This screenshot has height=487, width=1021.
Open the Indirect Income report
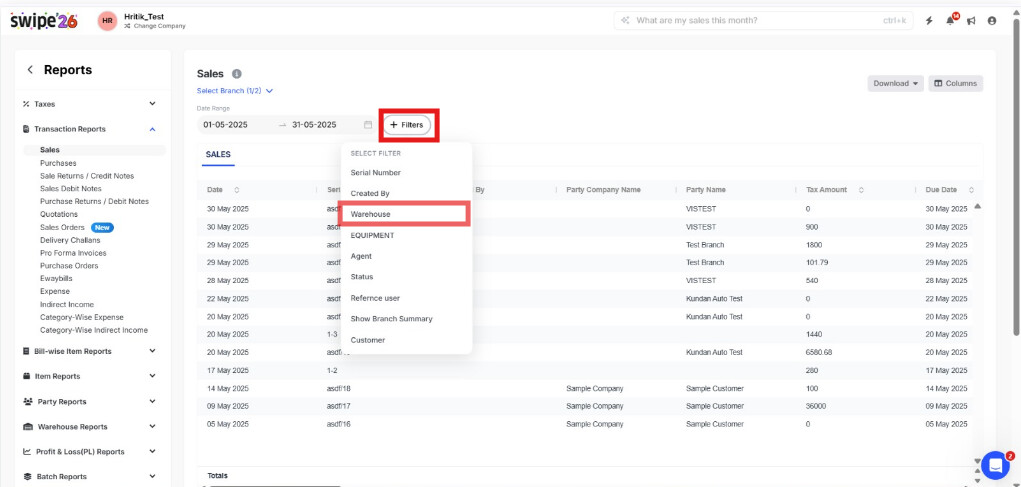[66, 305]
